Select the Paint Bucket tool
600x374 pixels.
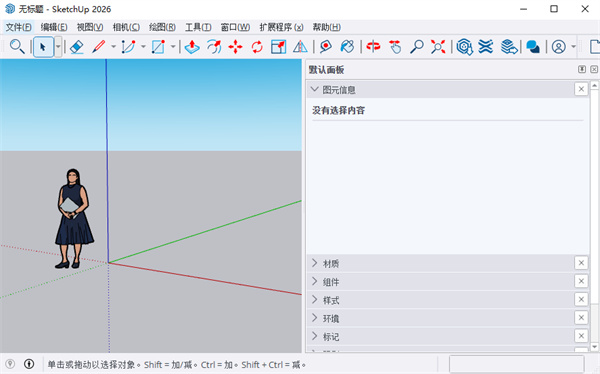pyautogui.click(x=347, y=47)
